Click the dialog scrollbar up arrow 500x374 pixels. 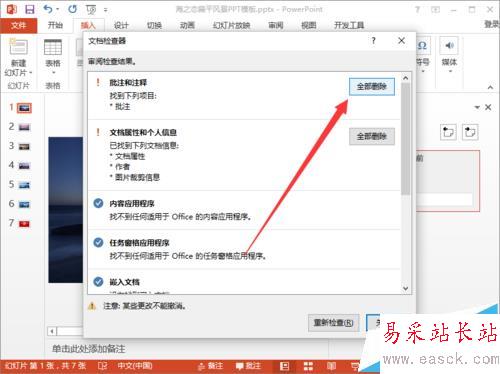pyautogui.click(x=406, y=78)
